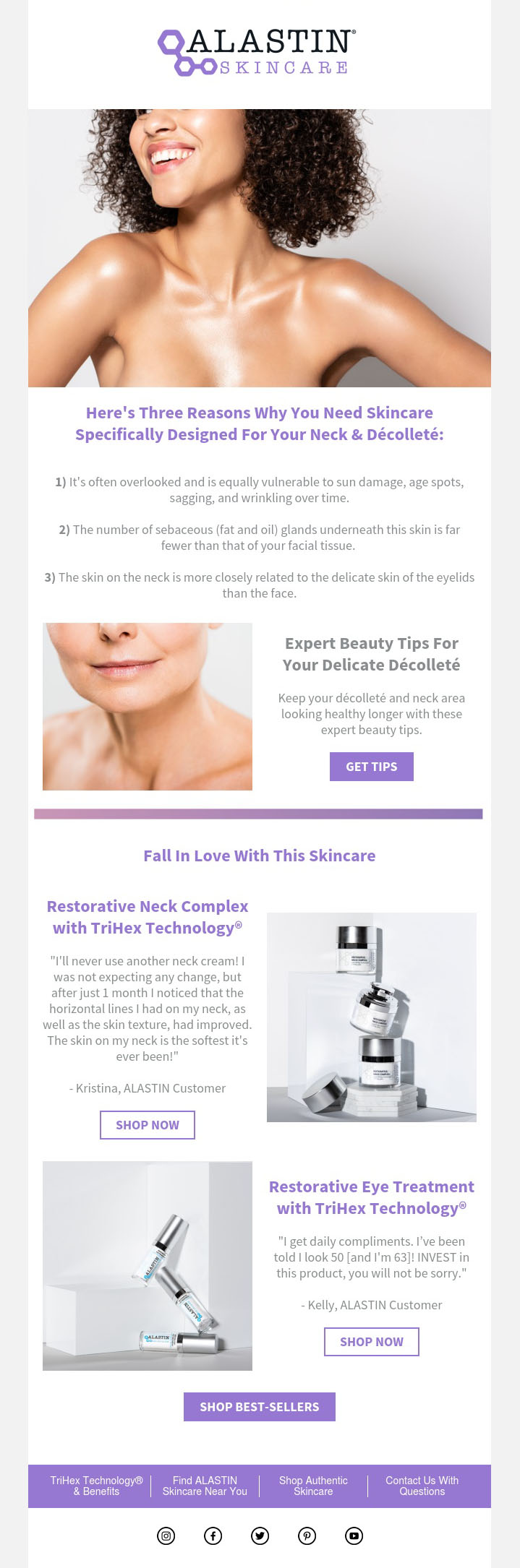Click the SHOP BEST-SELLERS button

pyautogui.click(x=260, y=1407)
